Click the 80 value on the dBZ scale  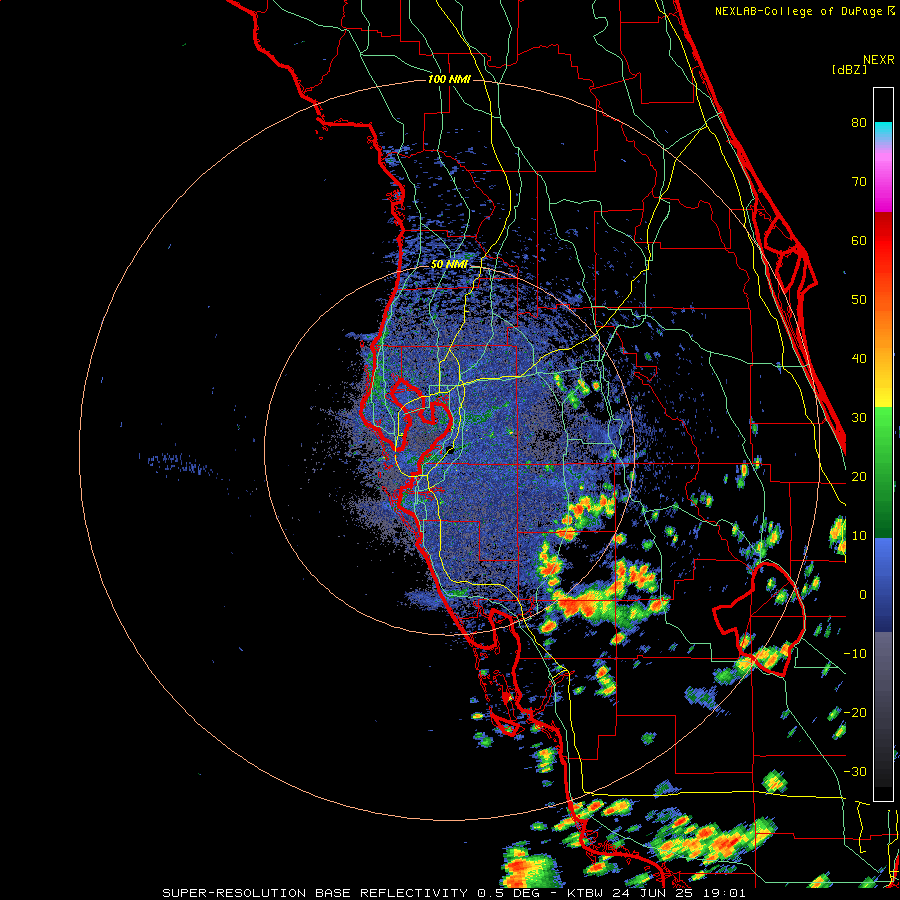[x=859, y=123]
